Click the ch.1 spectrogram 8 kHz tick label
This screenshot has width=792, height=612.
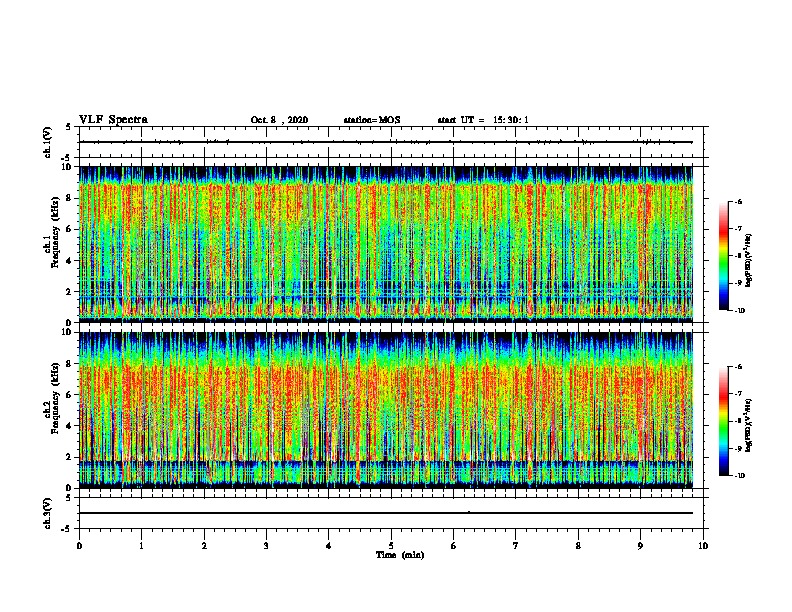pyautogui.click(x=69, y=198)
